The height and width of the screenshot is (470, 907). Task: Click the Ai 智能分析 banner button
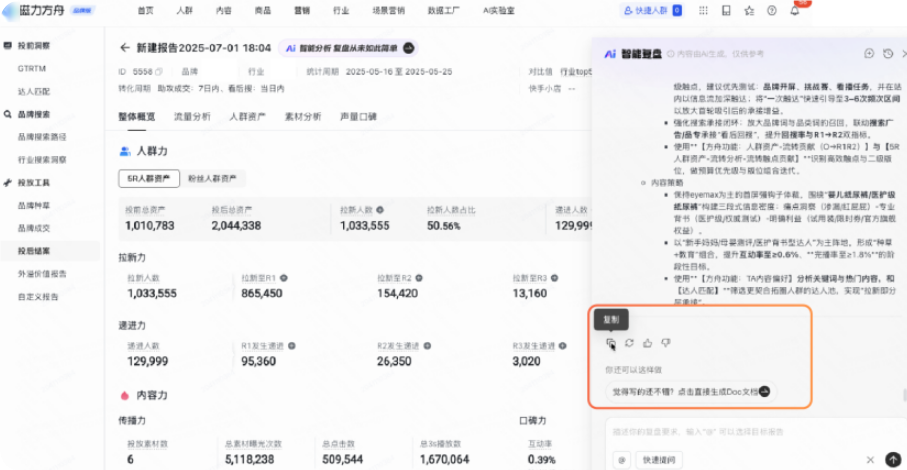[x=349, y=48]
